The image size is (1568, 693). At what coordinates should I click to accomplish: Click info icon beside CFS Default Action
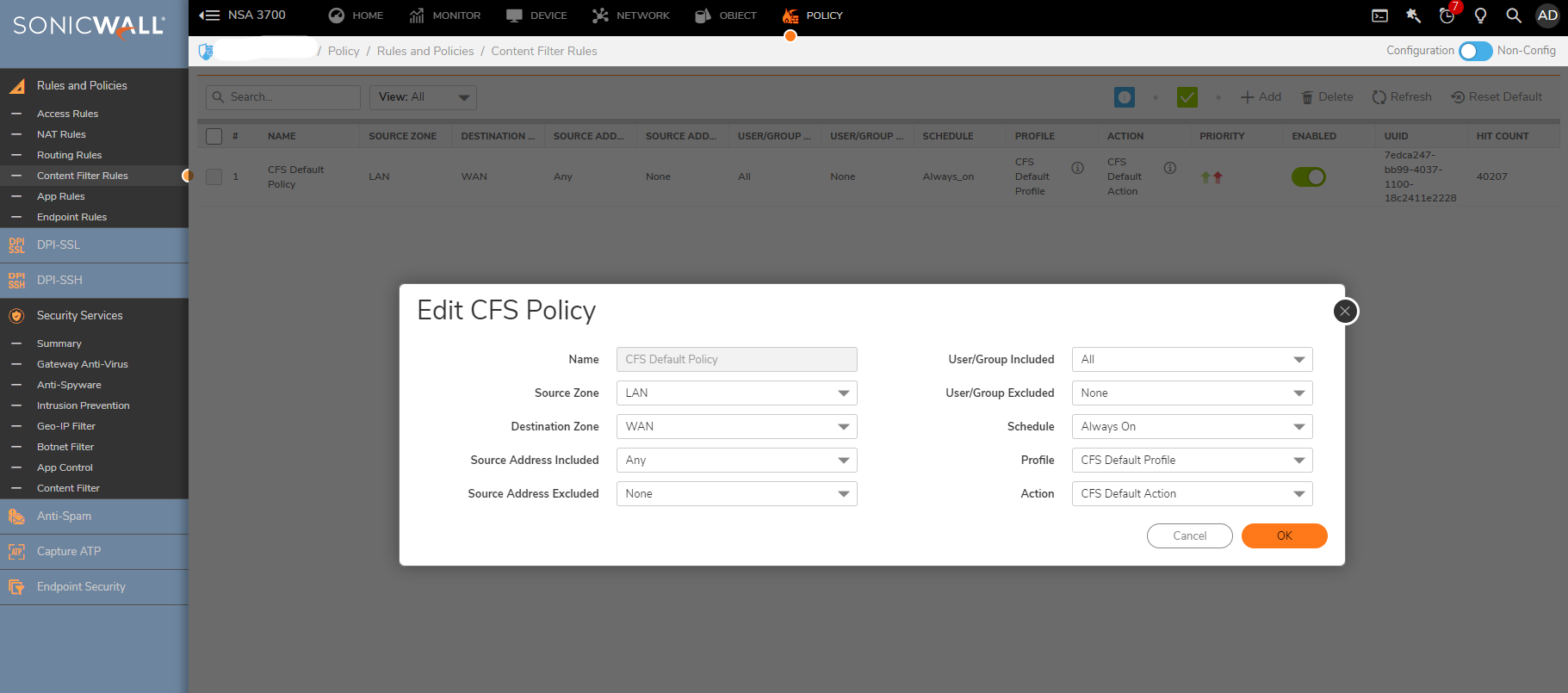click(x=1169, y=168)
